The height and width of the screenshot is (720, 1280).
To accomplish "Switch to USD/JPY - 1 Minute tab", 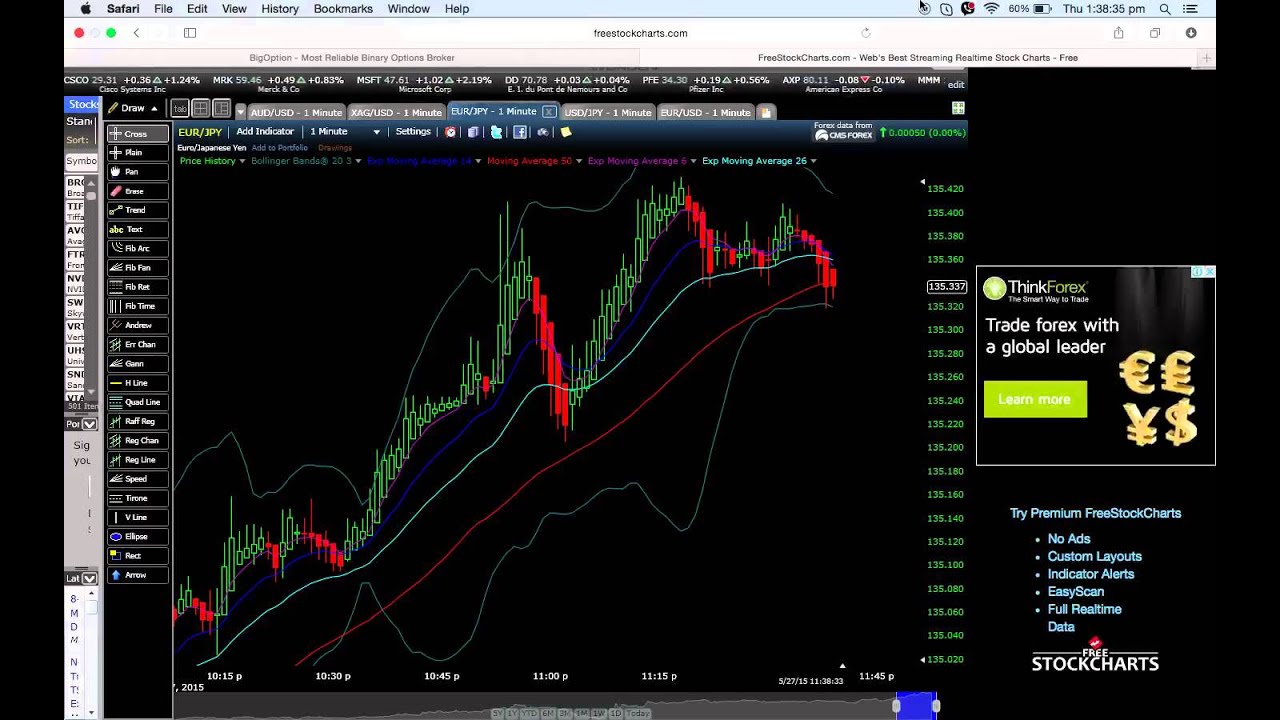I will pyautogui.click(x=607, y=112).
